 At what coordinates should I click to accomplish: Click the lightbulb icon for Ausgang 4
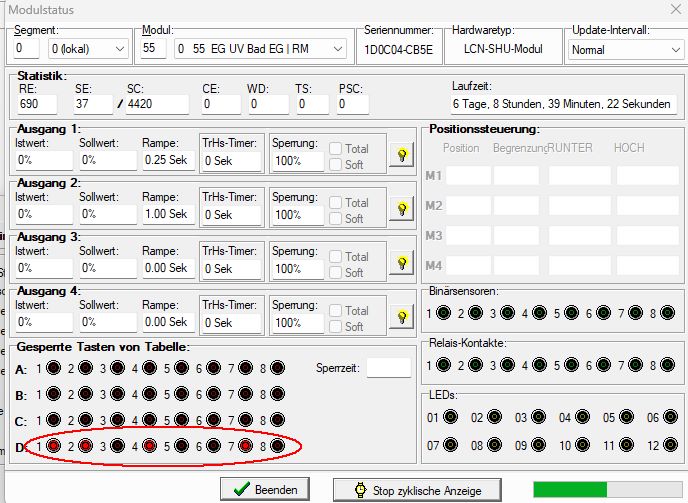(x=402, y=317)
